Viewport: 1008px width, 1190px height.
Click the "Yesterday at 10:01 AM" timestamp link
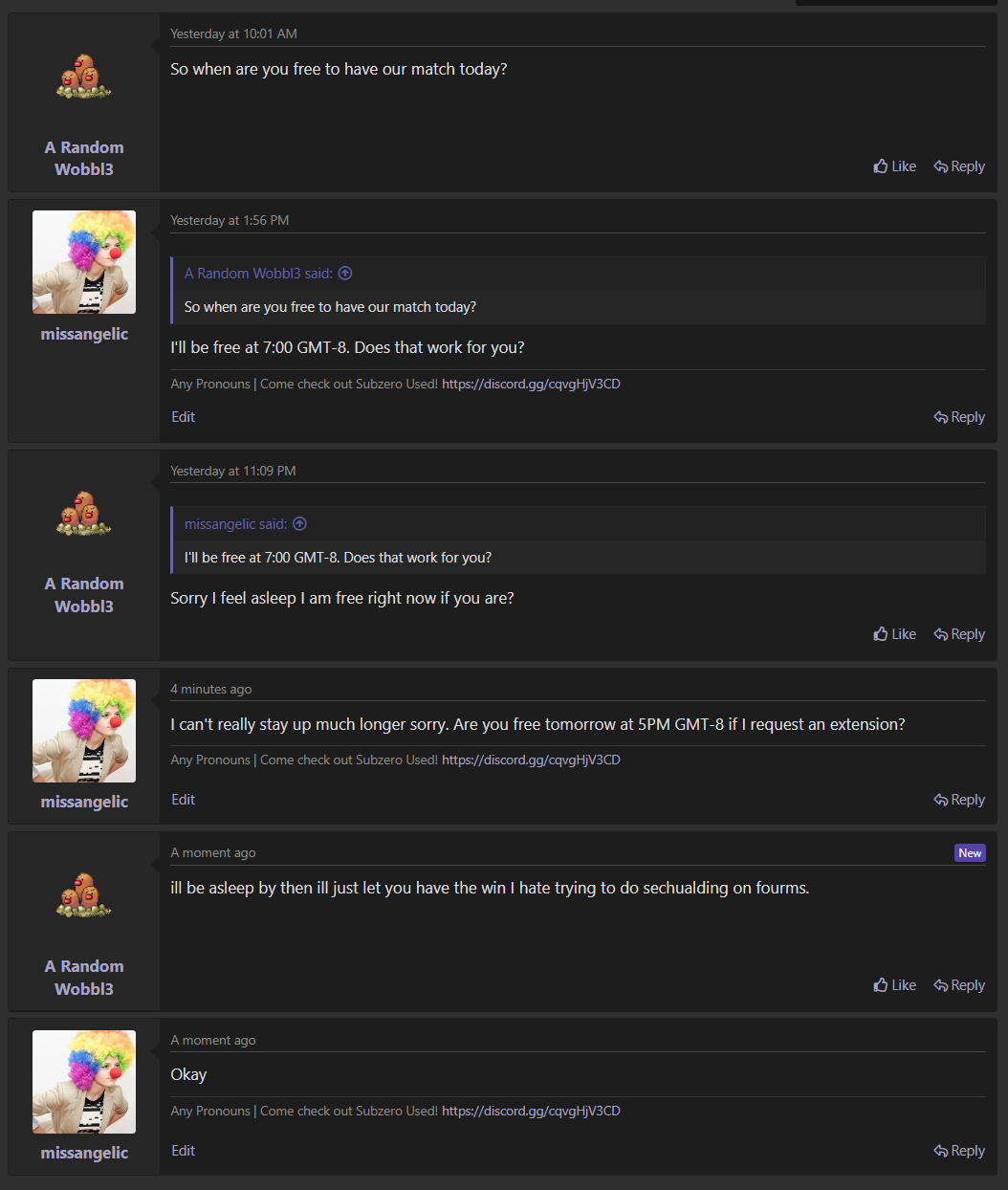tap(233, 33)
